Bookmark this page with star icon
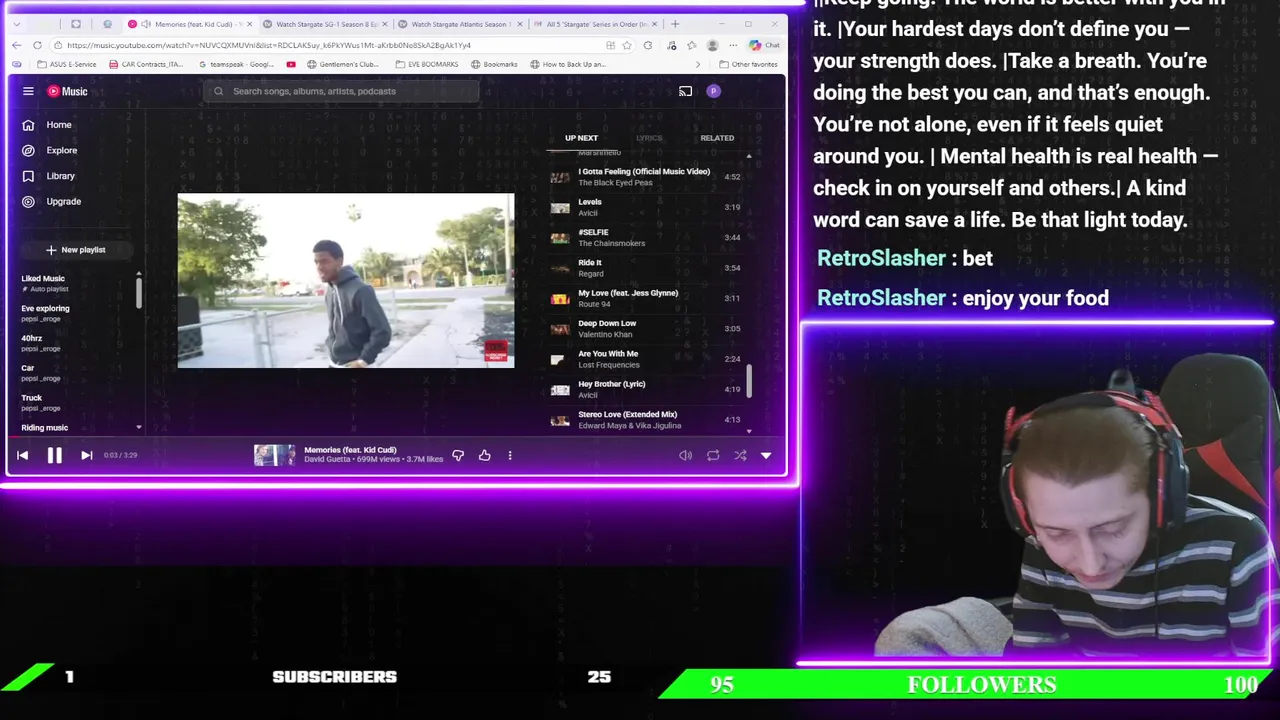 tap(627, 45)
